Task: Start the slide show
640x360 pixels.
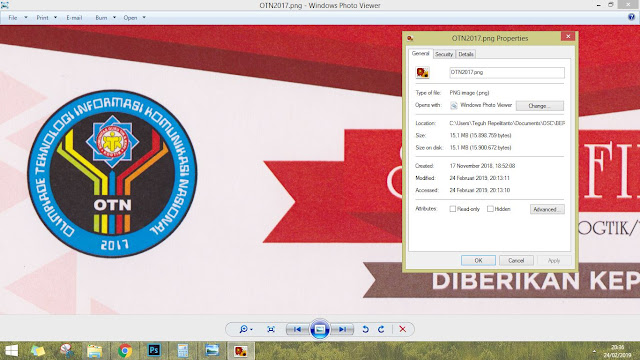Action: [x=320, y=329]
